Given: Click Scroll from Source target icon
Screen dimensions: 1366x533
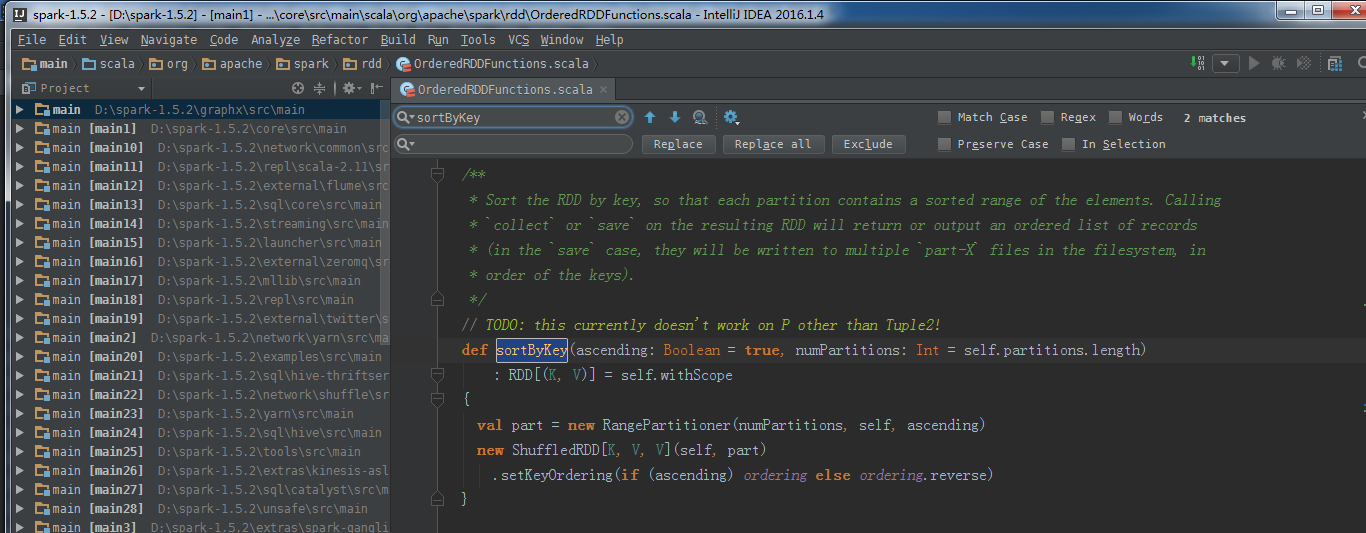Looking at the screenshot, I should point(297,88).
